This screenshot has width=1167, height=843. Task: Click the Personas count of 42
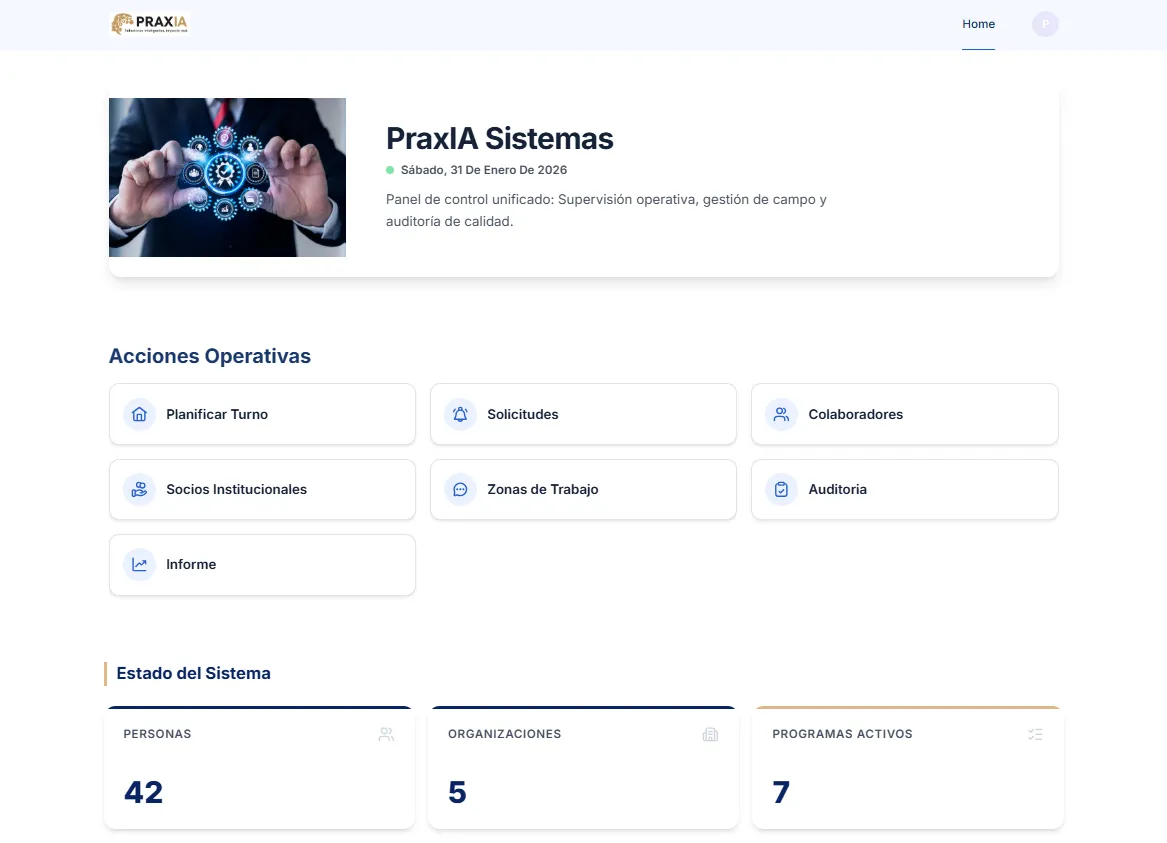pos(143,792)
